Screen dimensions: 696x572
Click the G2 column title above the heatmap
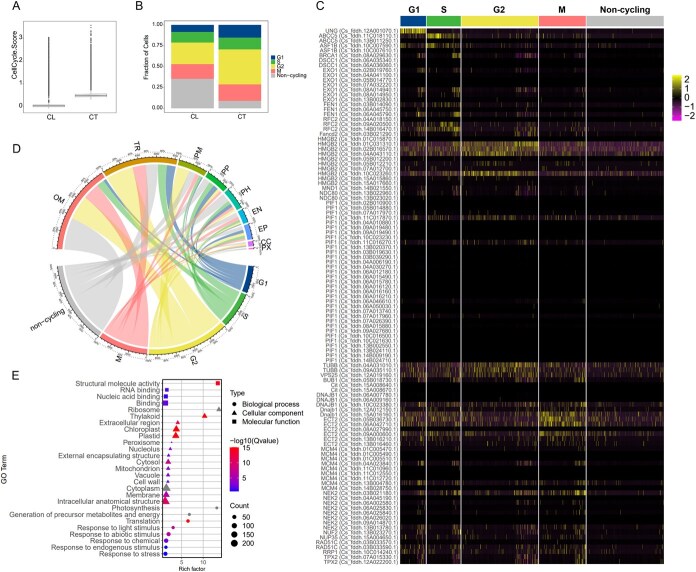tap(499, 9)
